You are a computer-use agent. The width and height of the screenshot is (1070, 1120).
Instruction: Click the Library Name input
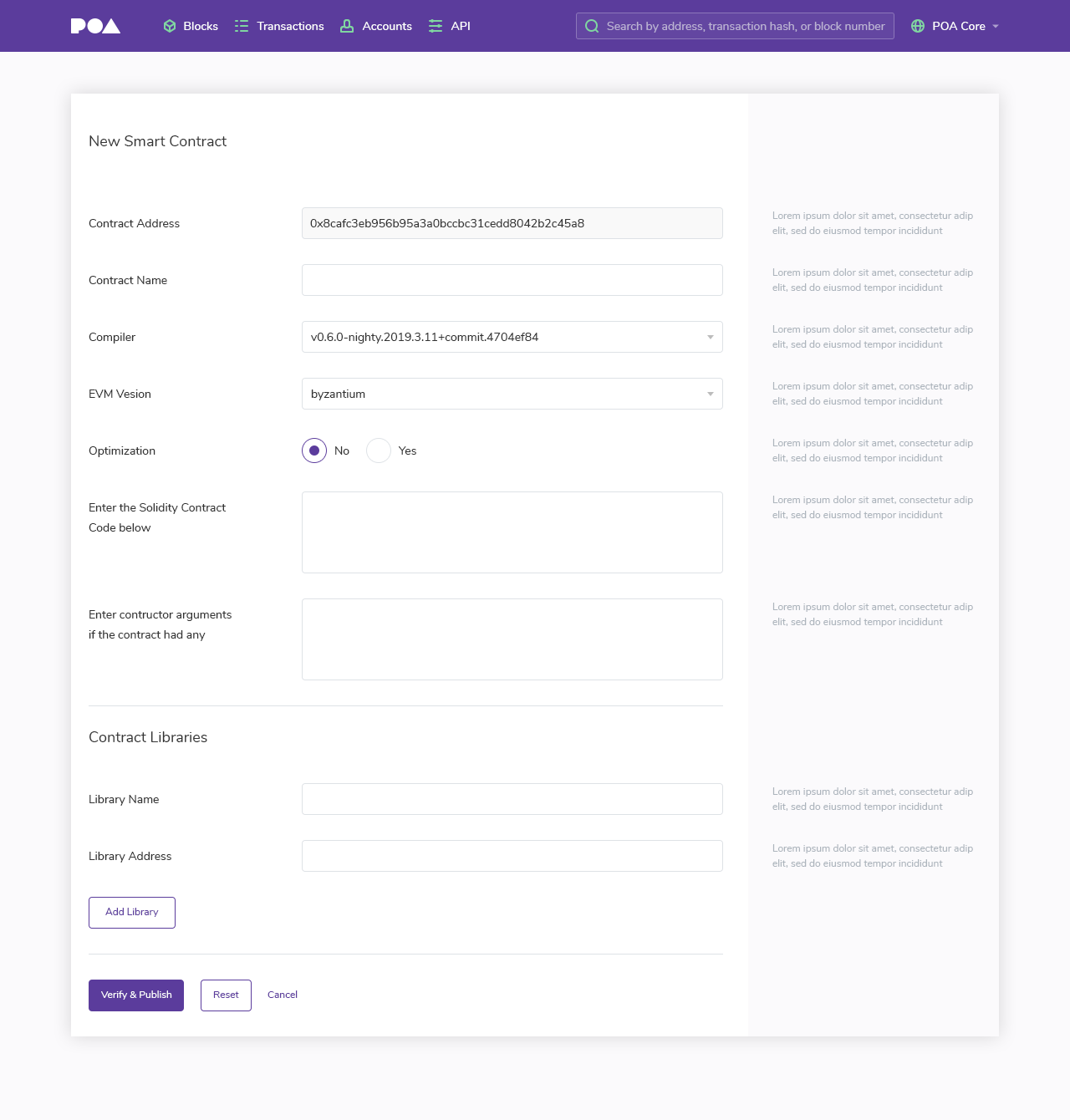[512, 799]
